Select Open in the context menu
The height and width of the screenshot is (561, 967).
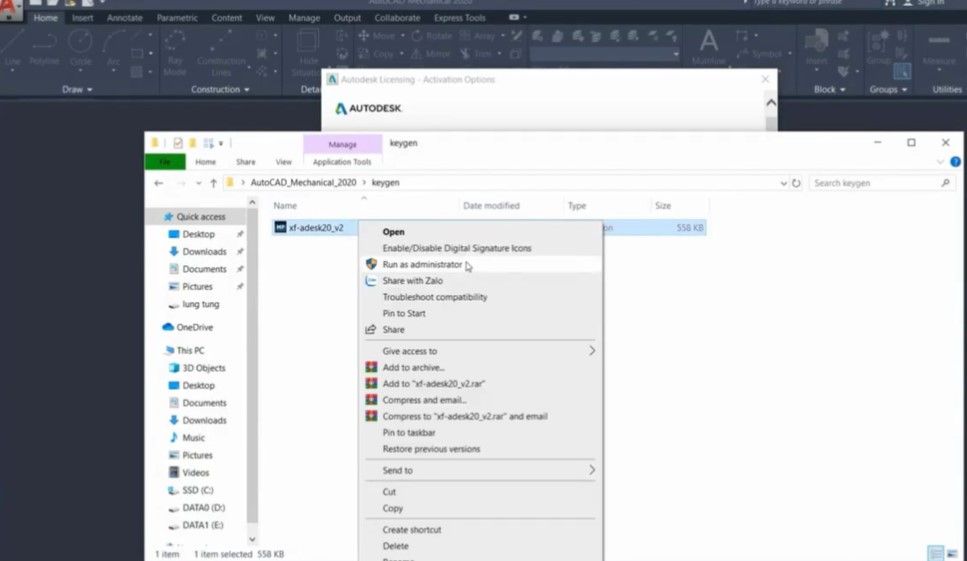(x=393, y=232)
